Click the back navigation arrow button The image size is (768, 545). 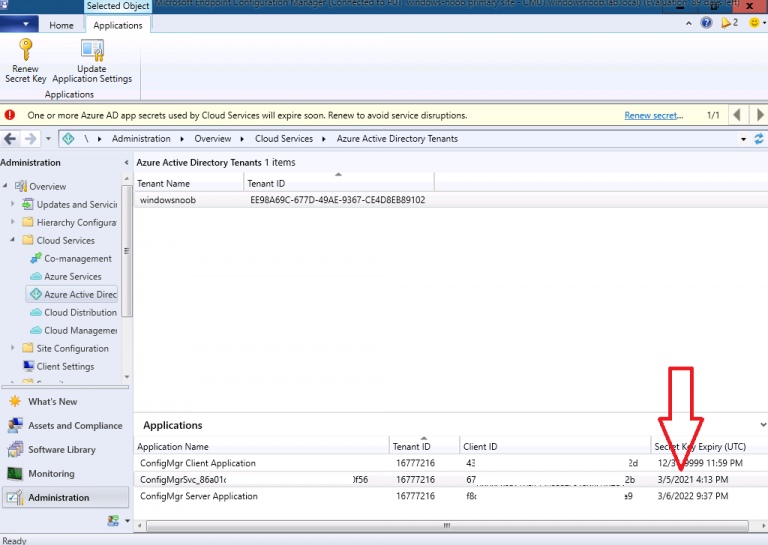(10, 139)
